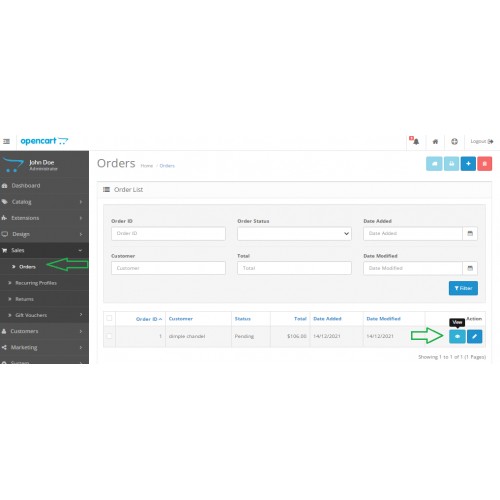Open the help lifesaver icon
500x500 pixels.
tap(454, 142)
